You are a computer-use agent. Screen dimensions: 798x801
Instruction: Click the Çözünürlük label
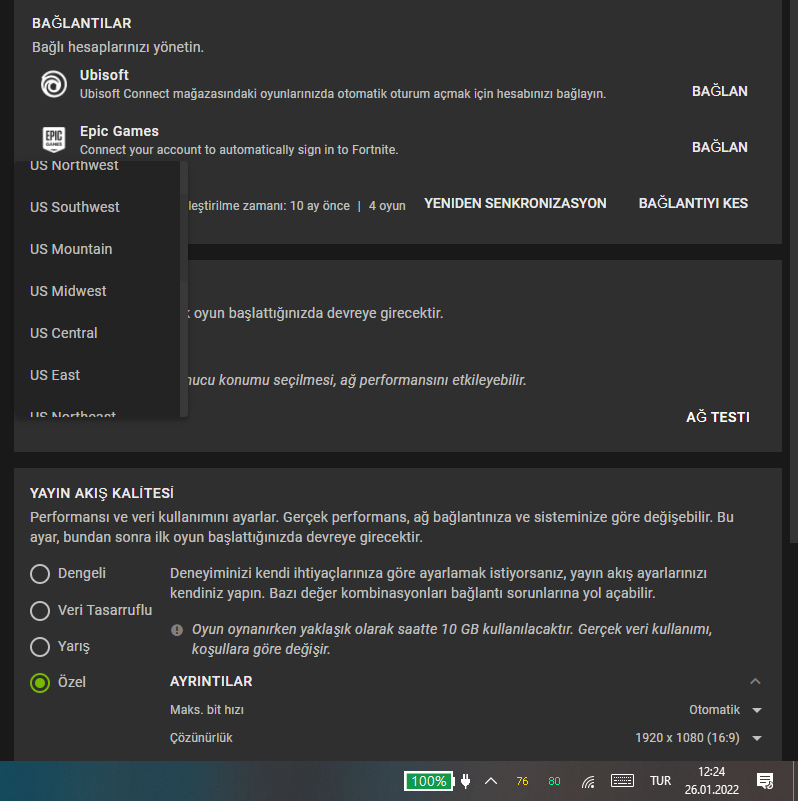201,738
